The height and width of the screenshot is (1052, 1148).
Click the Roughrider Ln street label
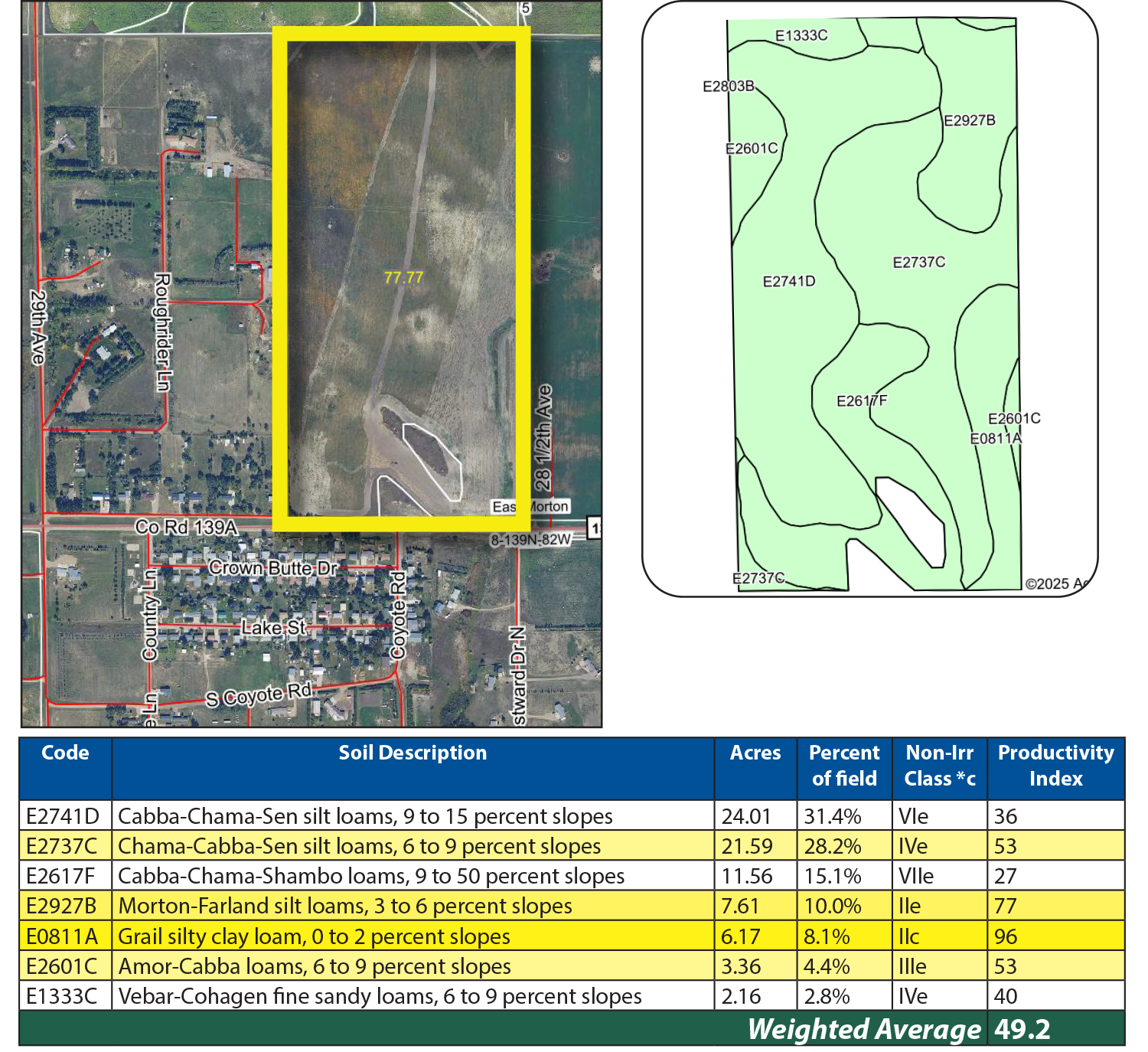(162, 332)
